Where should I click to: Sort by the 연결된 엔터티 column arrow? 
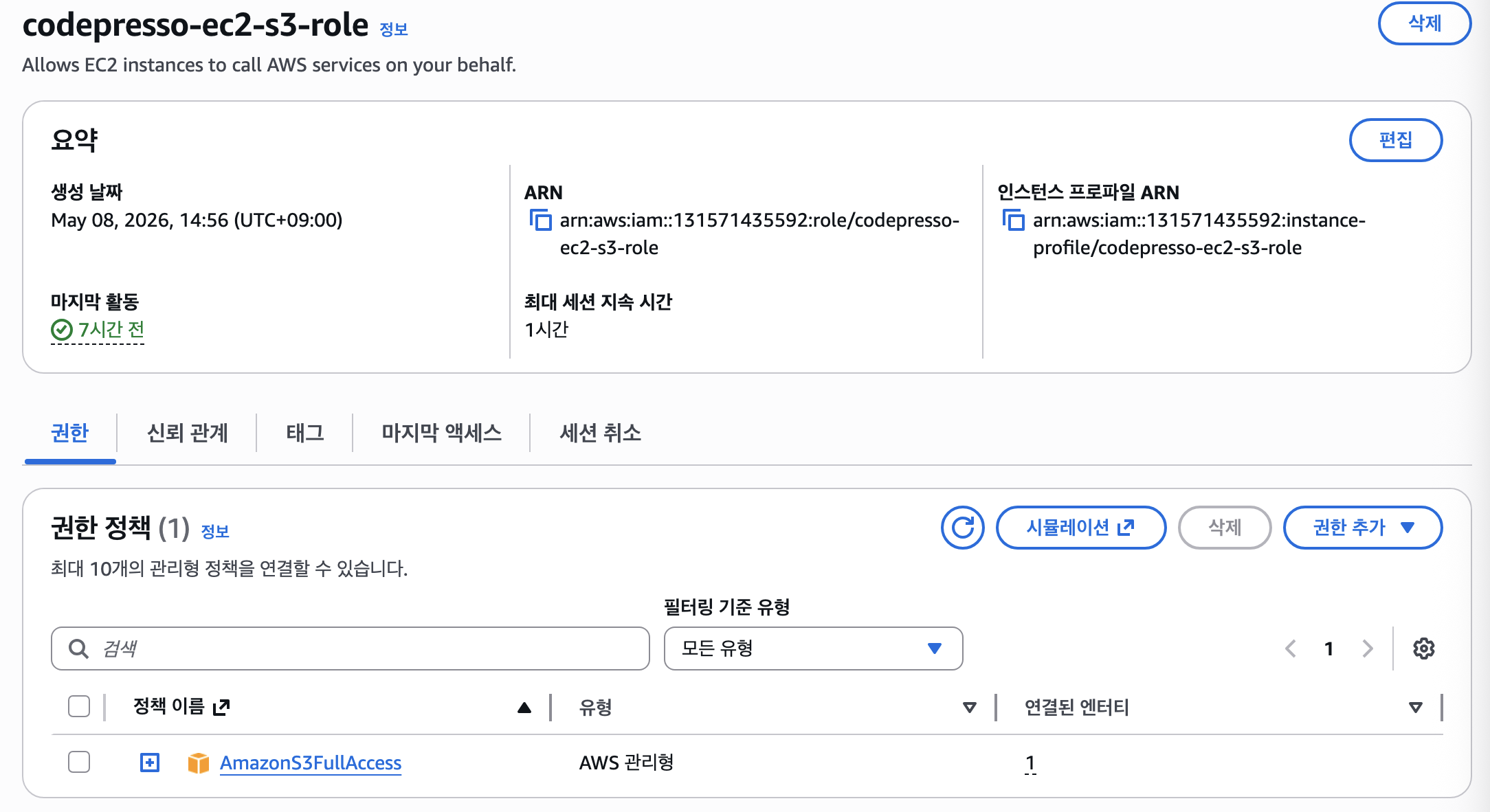point(1415,708)
